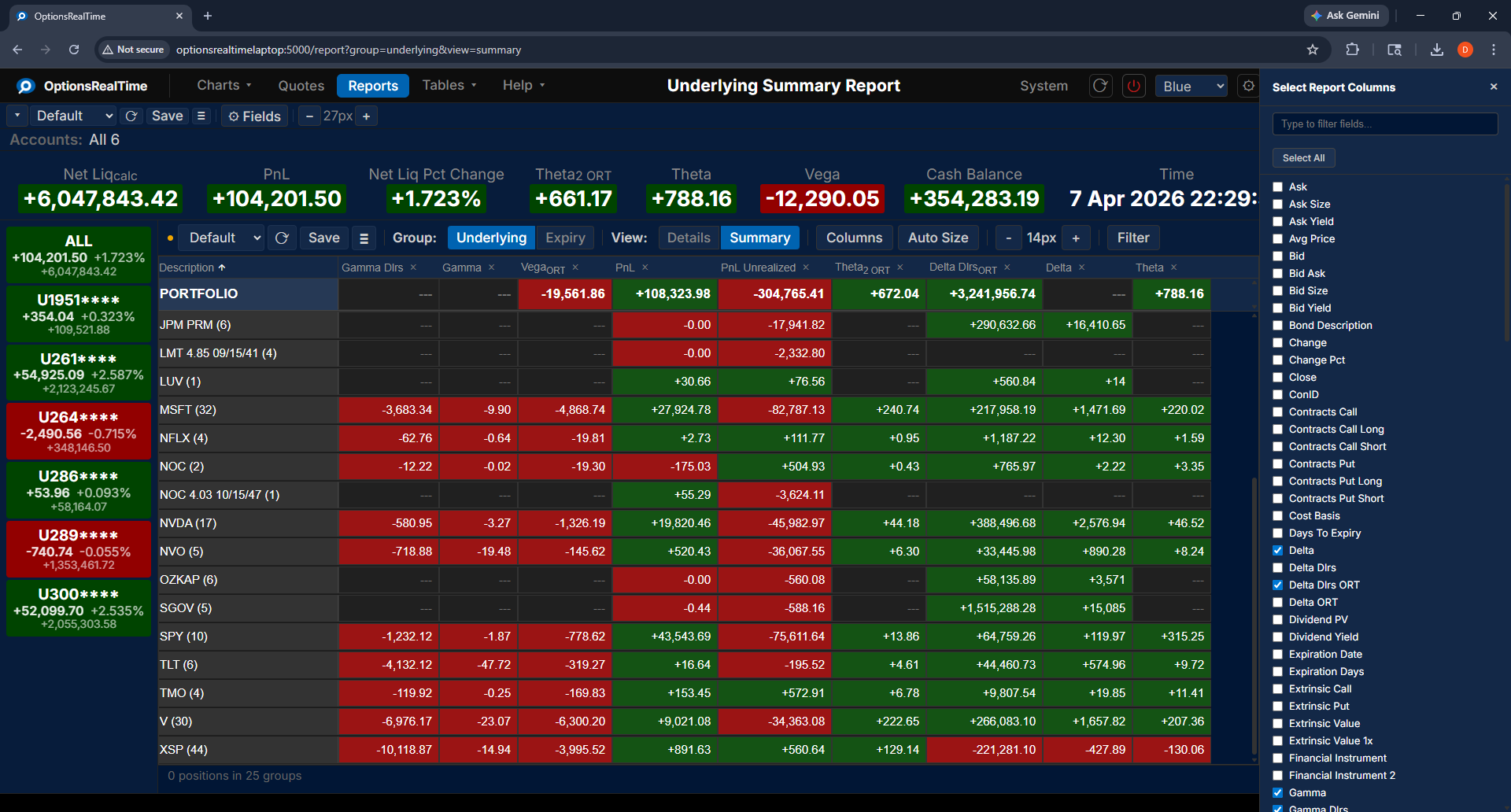Open the Filter button
The width and height of the screenshot is (1511, 812).
(1133, 238)
